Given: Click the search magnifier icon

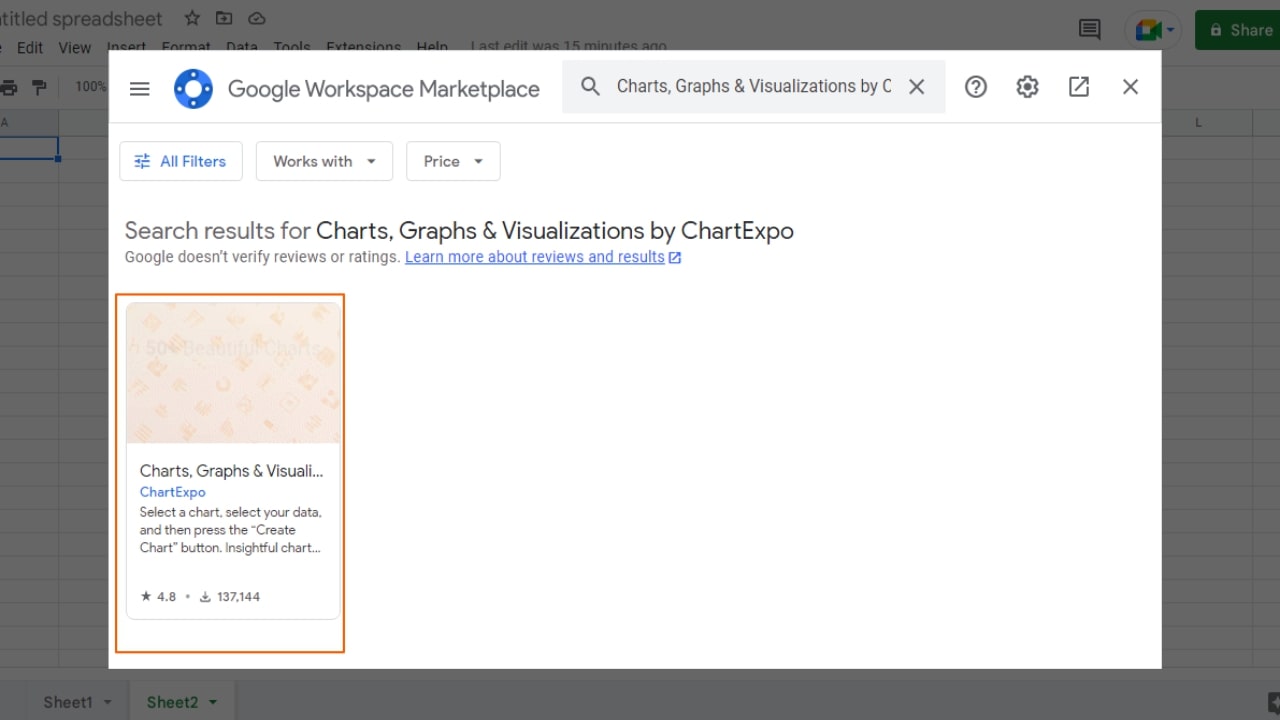Looking at the screenshot, I should [591, 86].
